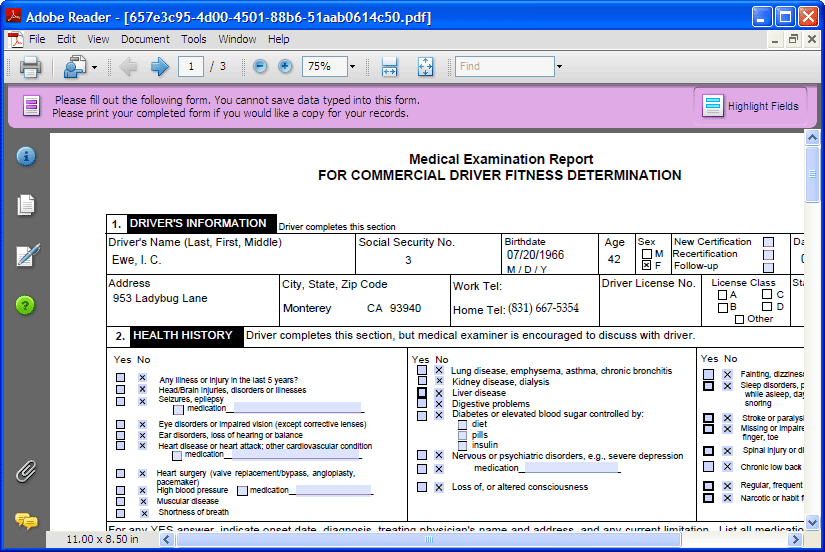This screenshot has width=825, height=552.
Task: Open the Tools menu
Action: pyautogui.click(x=194, y=39)
